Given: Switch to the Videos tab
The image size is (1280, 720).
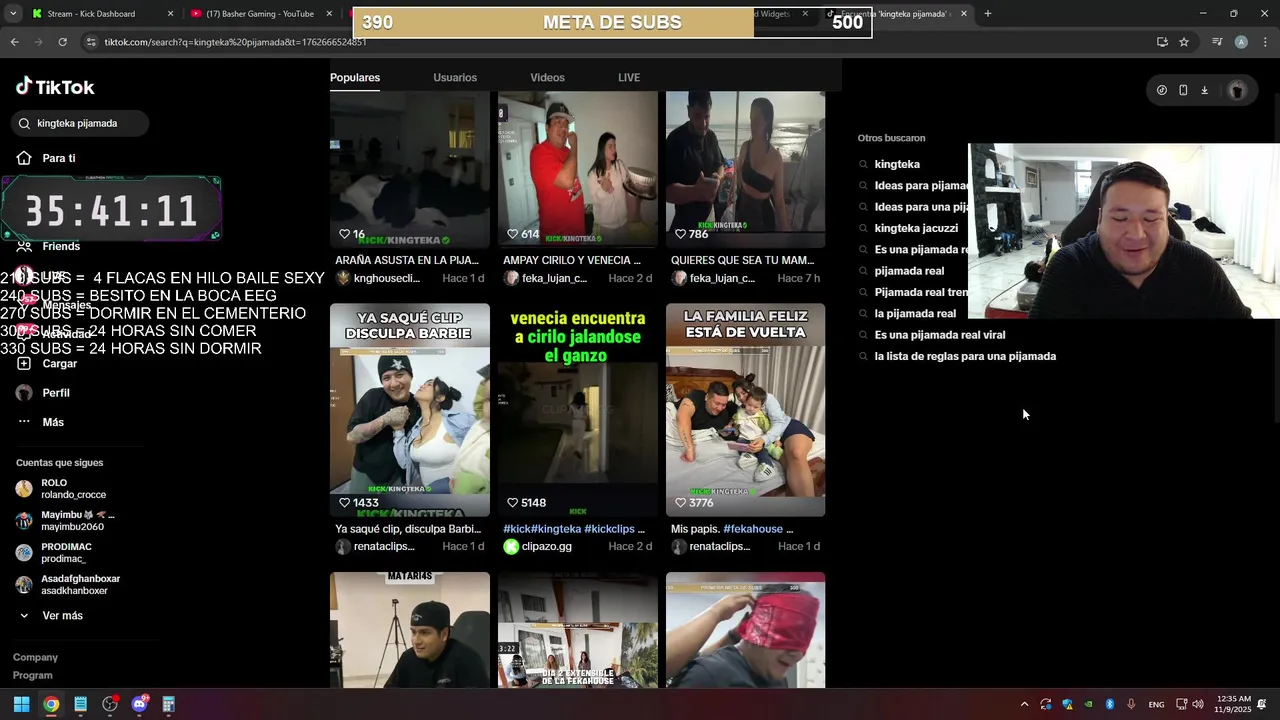Looking at the screenshot, I should tap(547, 77).
